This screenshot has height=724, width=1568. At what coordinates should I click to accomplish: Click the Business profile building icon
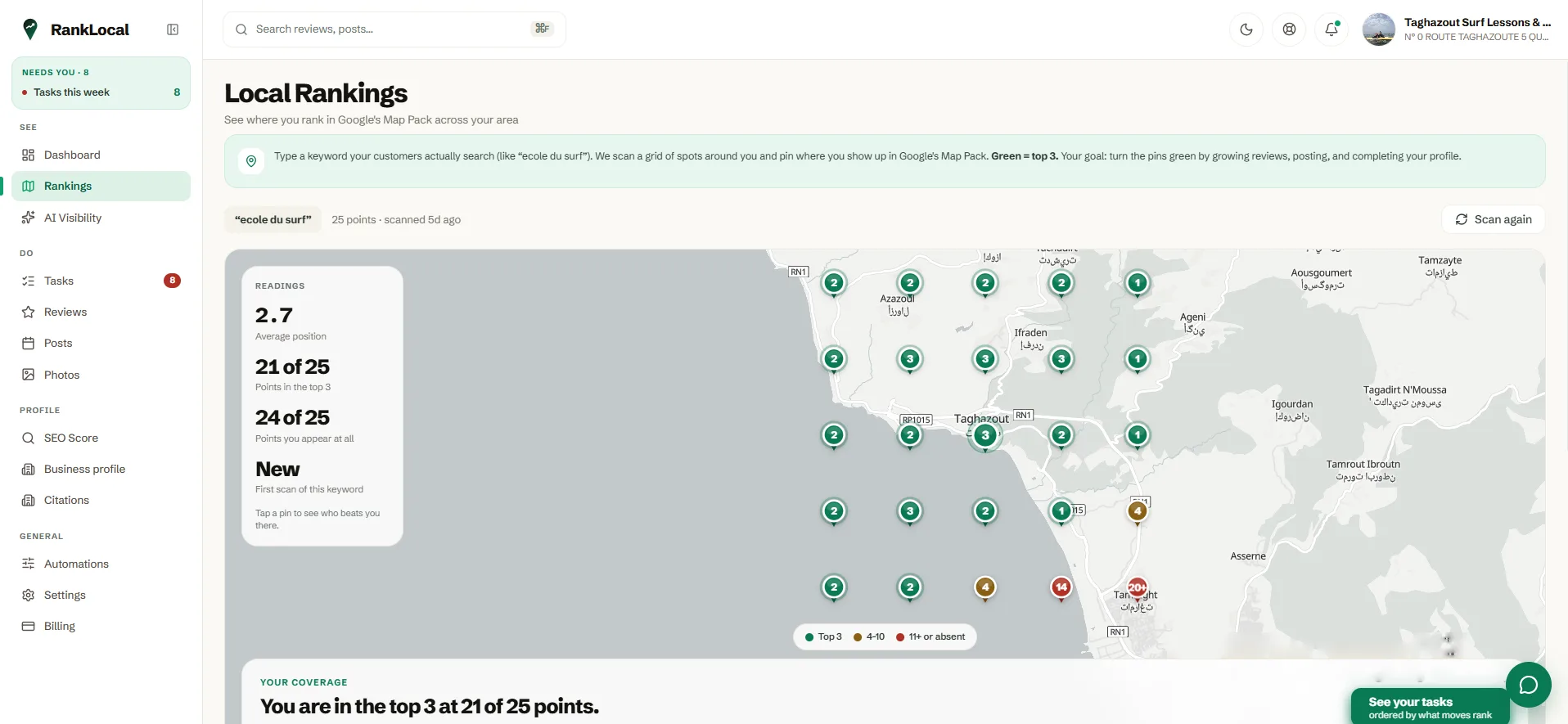pyautogui.click(x=29, y=469)
